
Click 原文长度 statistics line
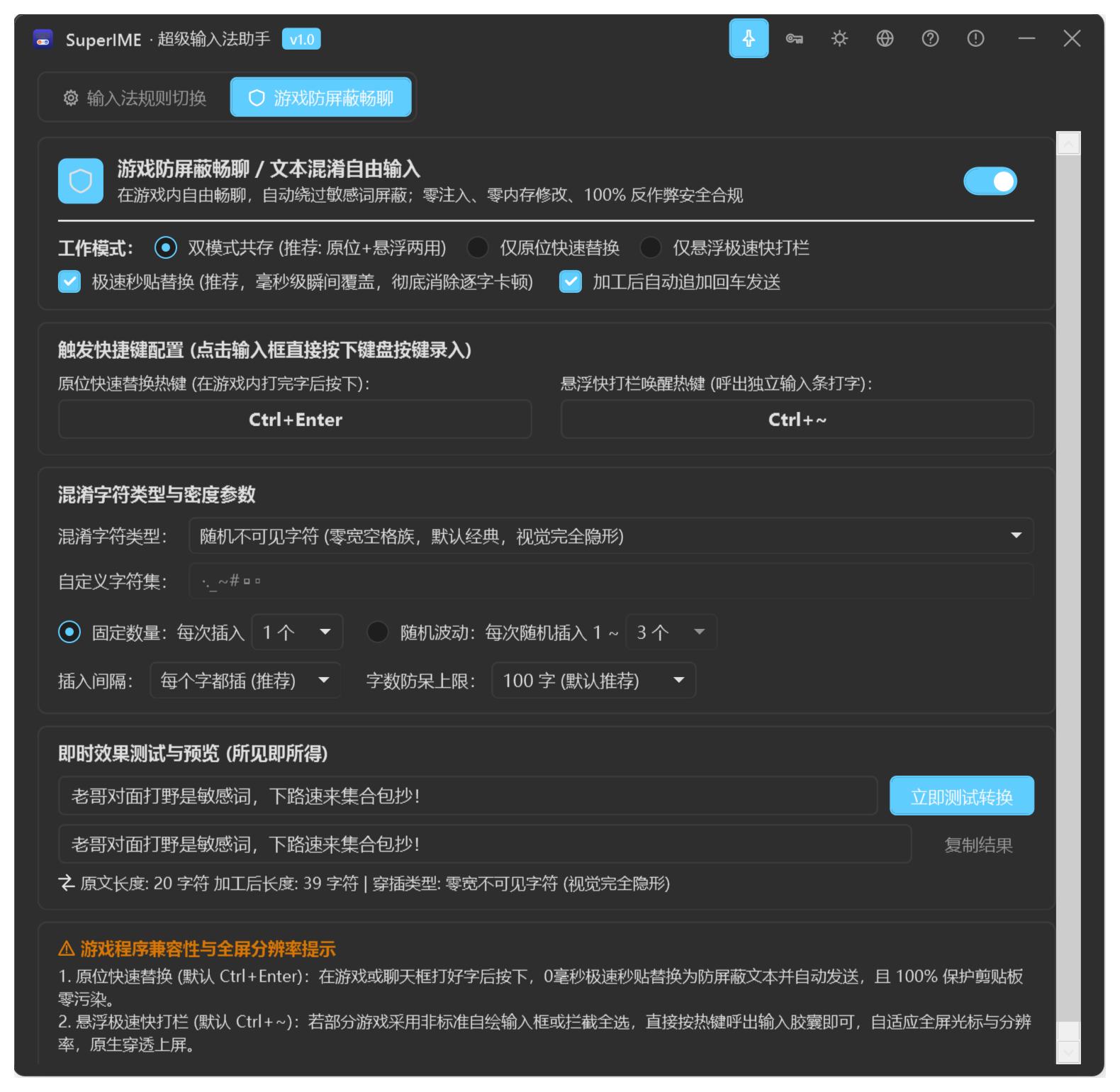pyautogui.click(x=364, y=884)
